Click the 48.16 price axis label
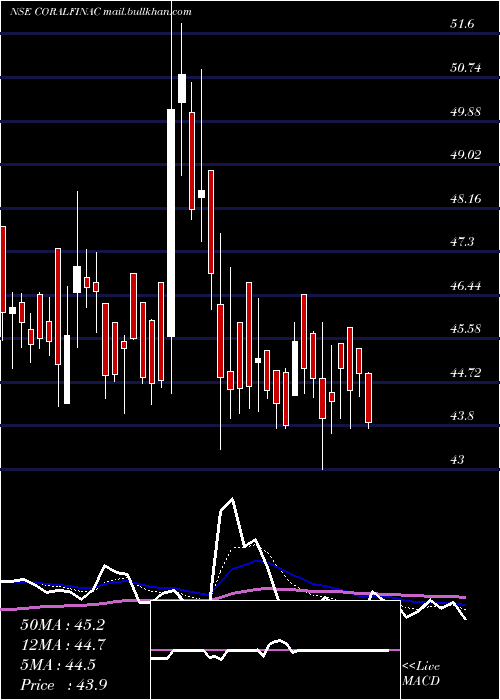Screen dimensions: 500x700 point(466,198)
